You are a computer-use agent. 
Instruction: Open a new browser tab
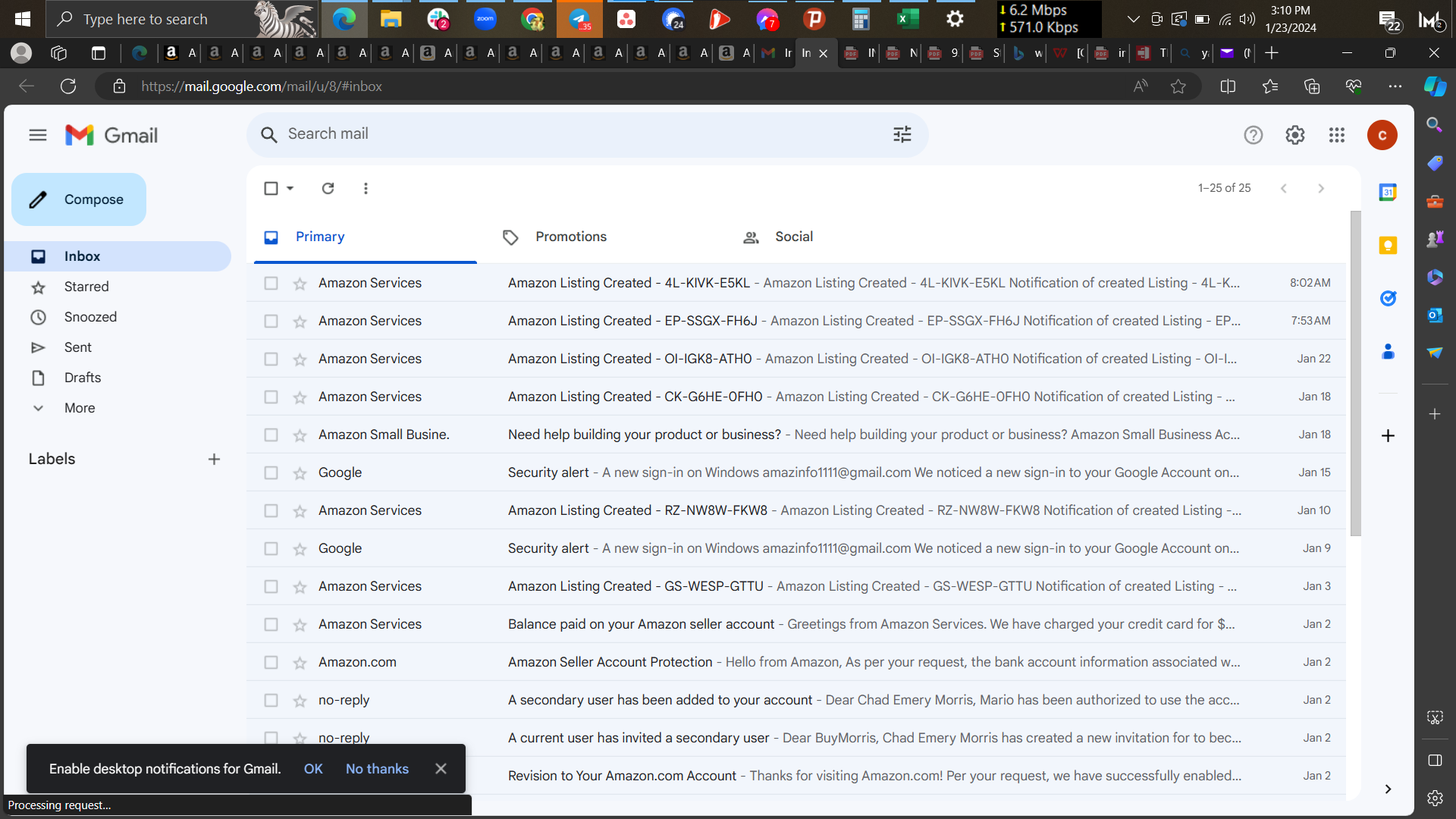point(1272,53)
